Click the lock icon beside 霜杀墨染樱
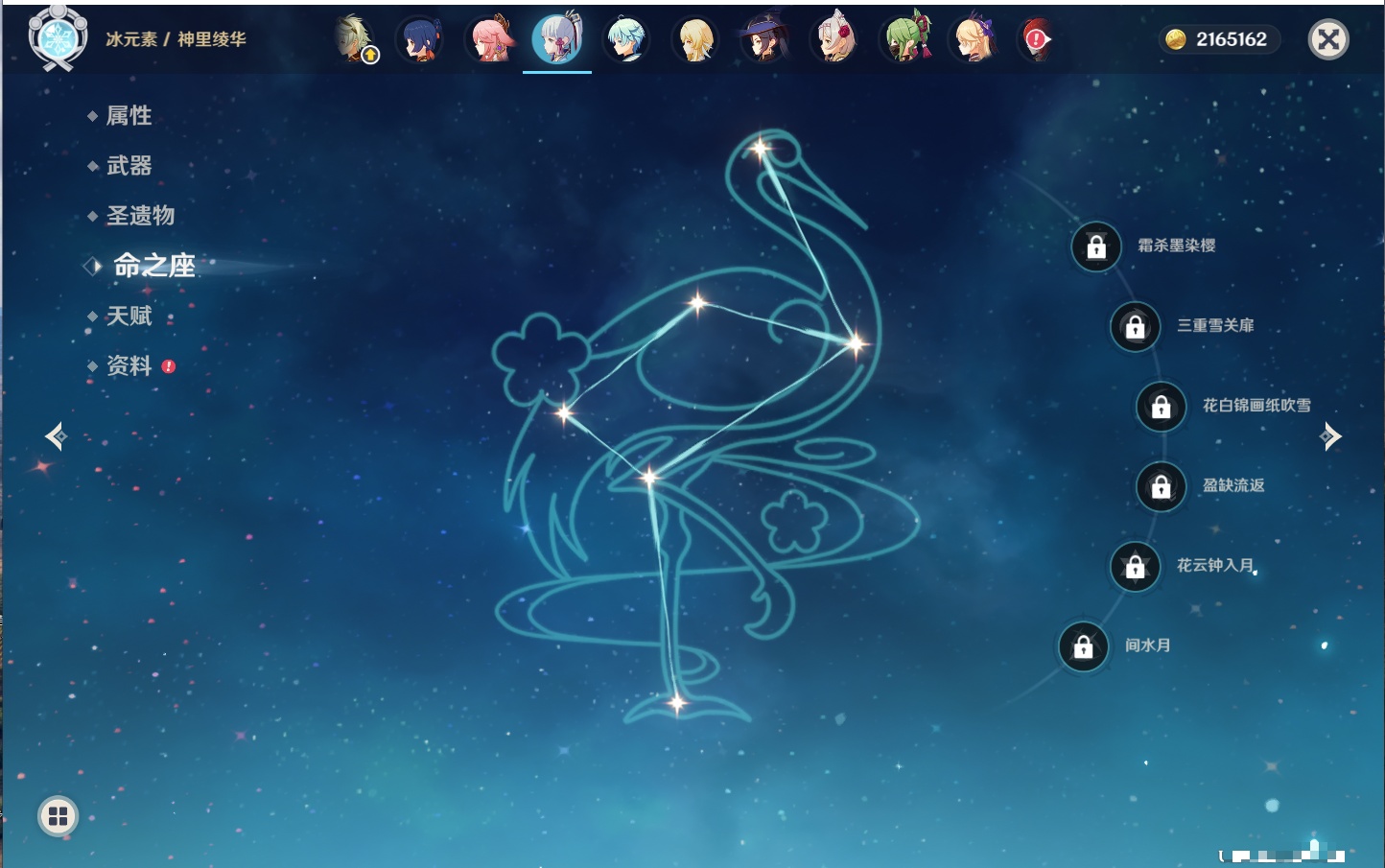 click(1096, 246)
